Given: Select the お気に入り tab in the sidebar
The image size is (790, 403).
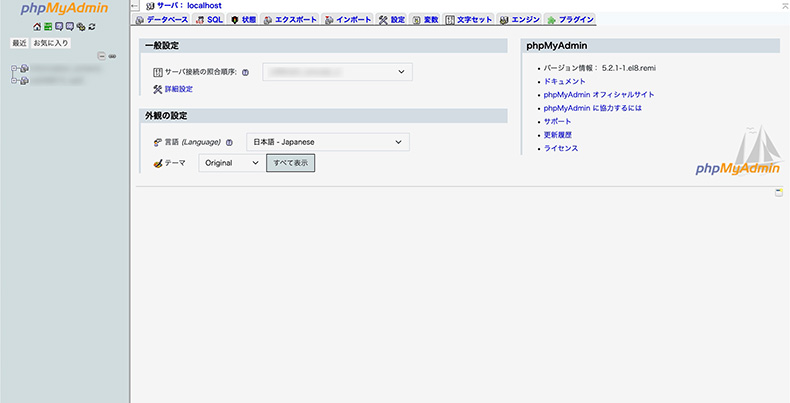Looking at the screenshot, I should point(52,43).
